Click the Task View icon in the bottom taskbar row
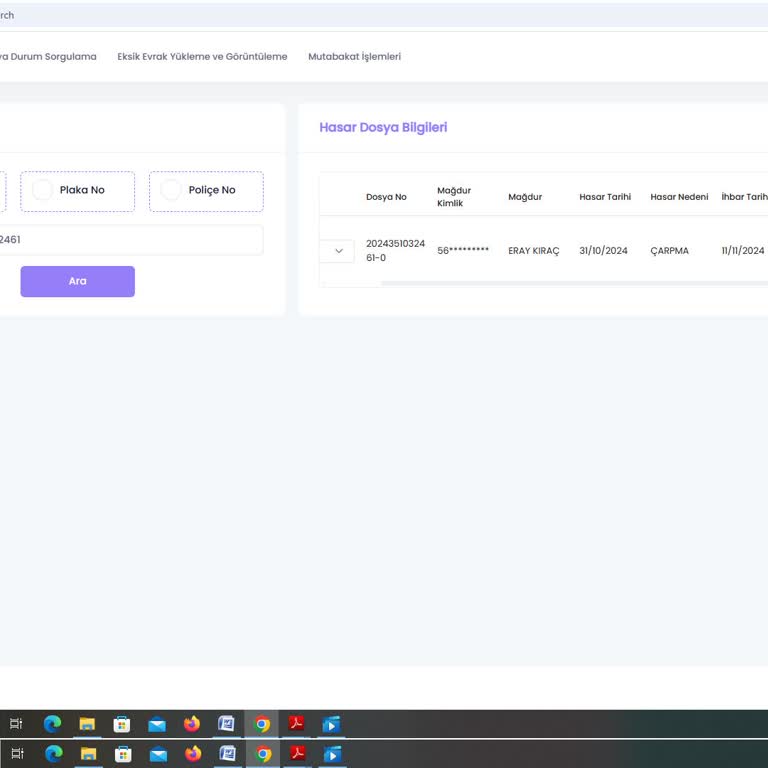Screen dimensions: 768x768 16,754
